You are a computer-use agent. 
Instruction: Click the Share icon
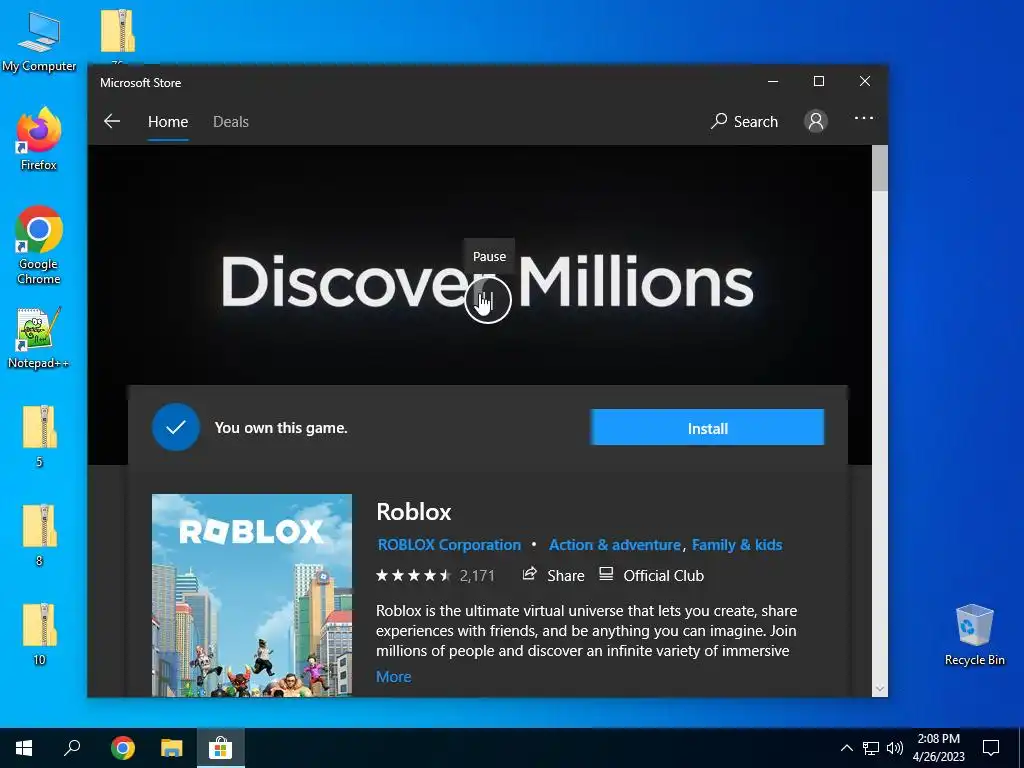point(529,574)
